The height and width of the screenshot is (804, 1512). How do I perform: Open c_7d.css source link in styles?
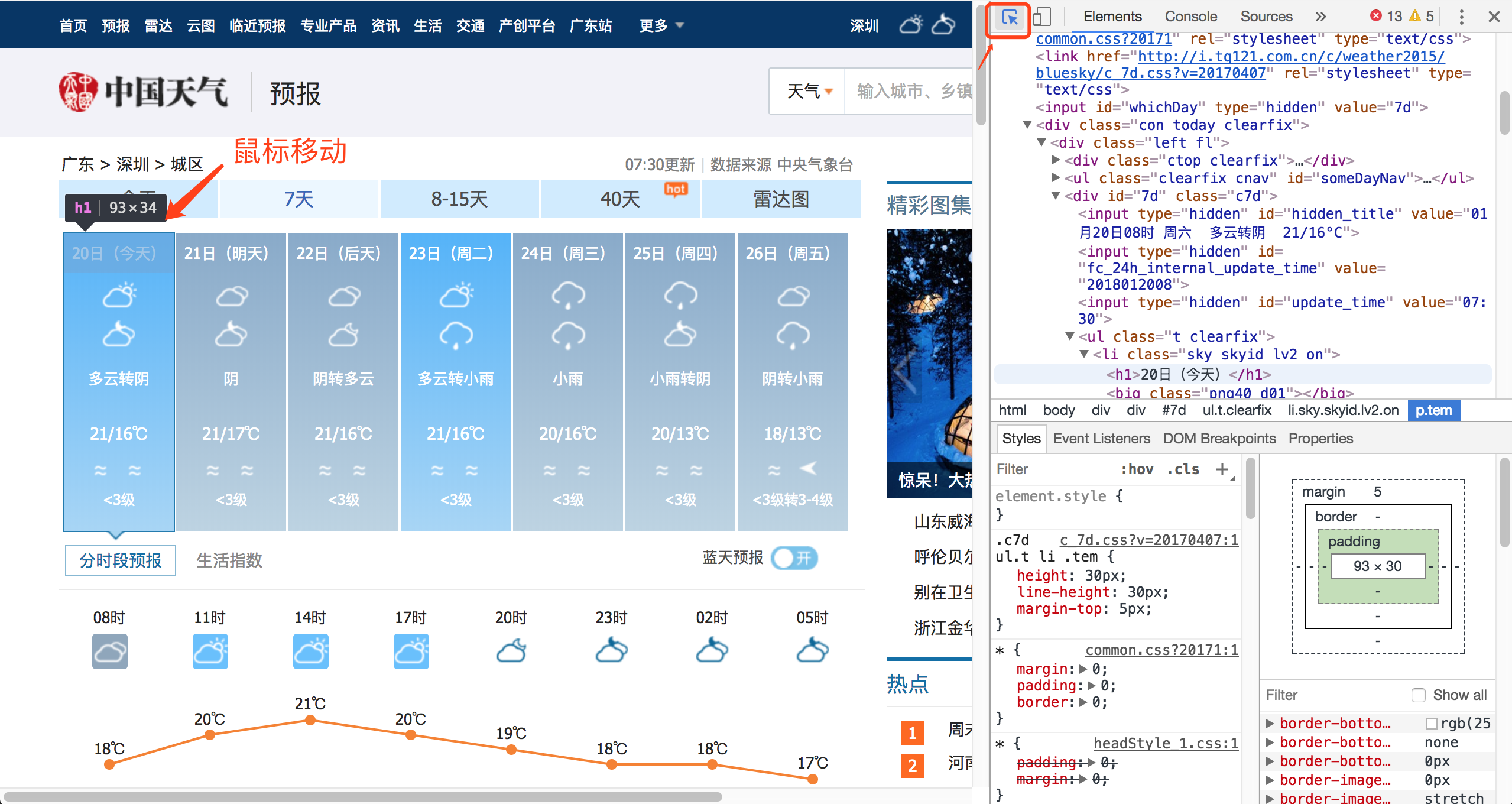click(1148, 540)
